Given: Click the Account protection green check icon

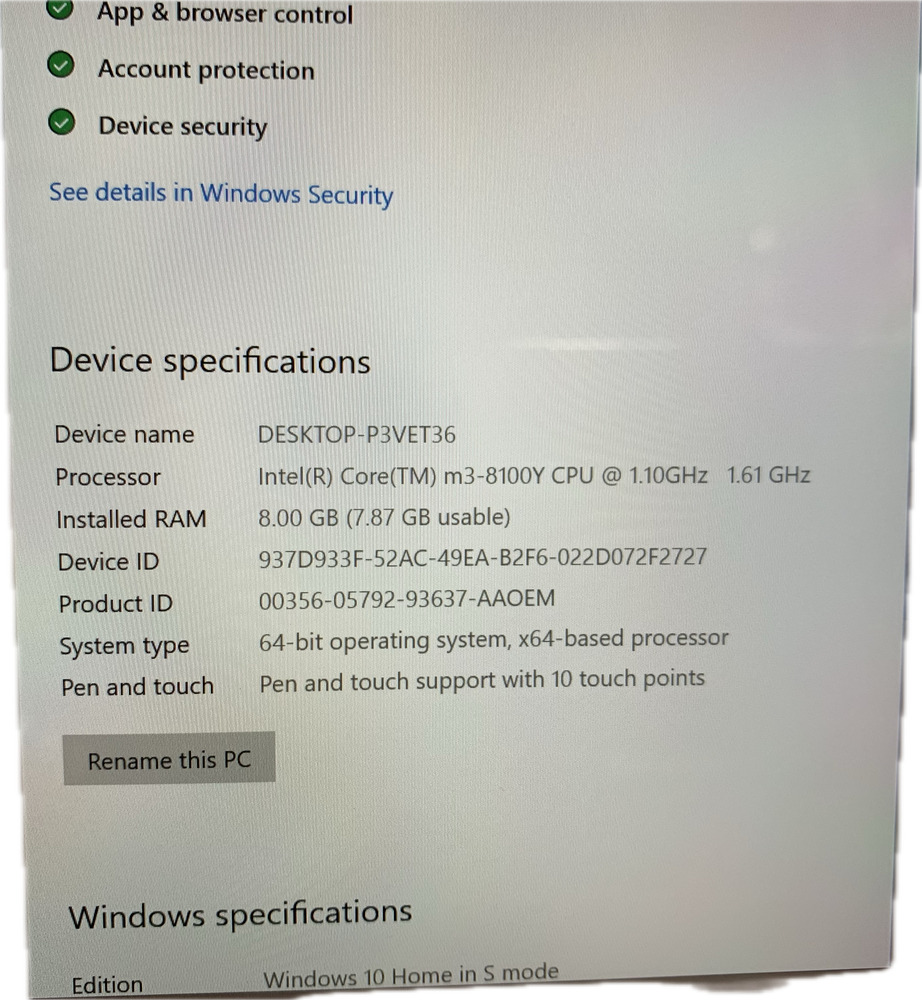Looking at the screenshot, I should point(61,64).
